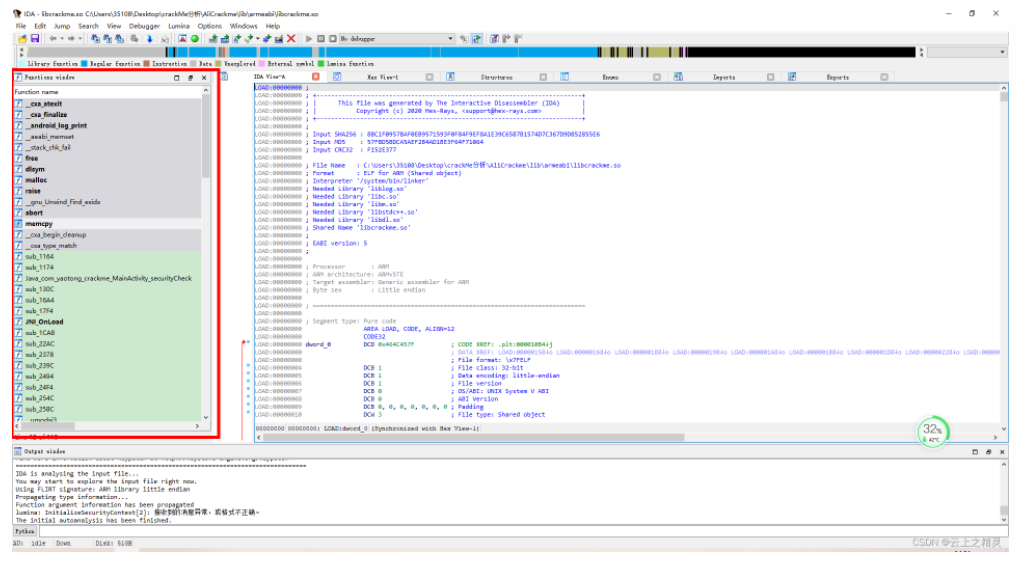Click the Open file toolbar icon
1019x561 pixels.
tap(23, 39)
